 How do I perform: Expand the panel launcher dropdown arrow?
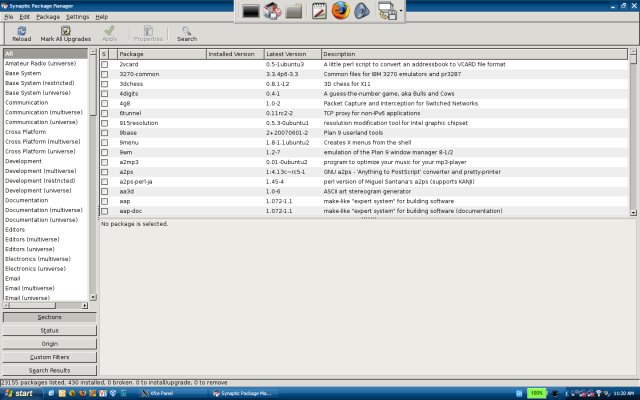pos(399,12)
